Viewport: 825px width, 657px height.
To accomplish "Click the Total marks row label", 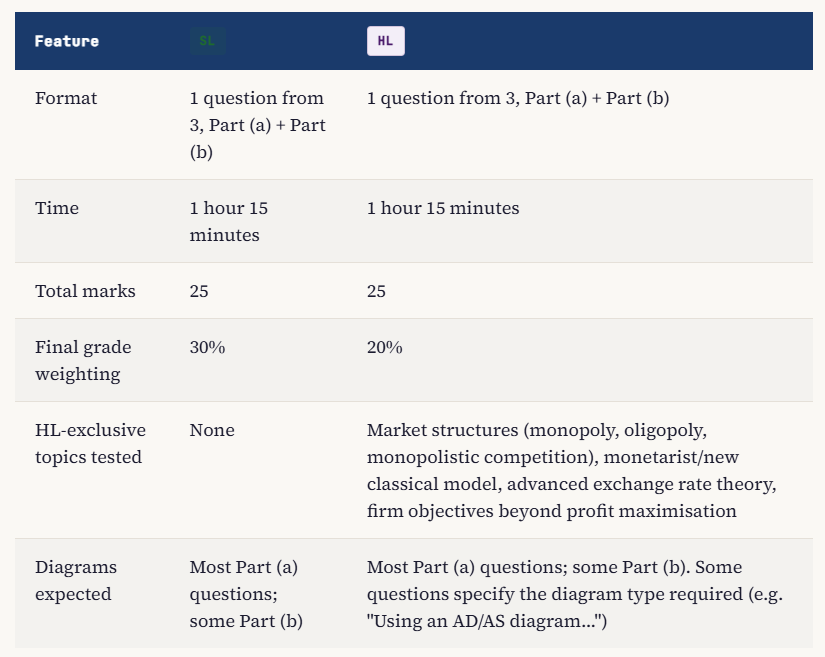I will pyautogui.click(x=85, y=291).
